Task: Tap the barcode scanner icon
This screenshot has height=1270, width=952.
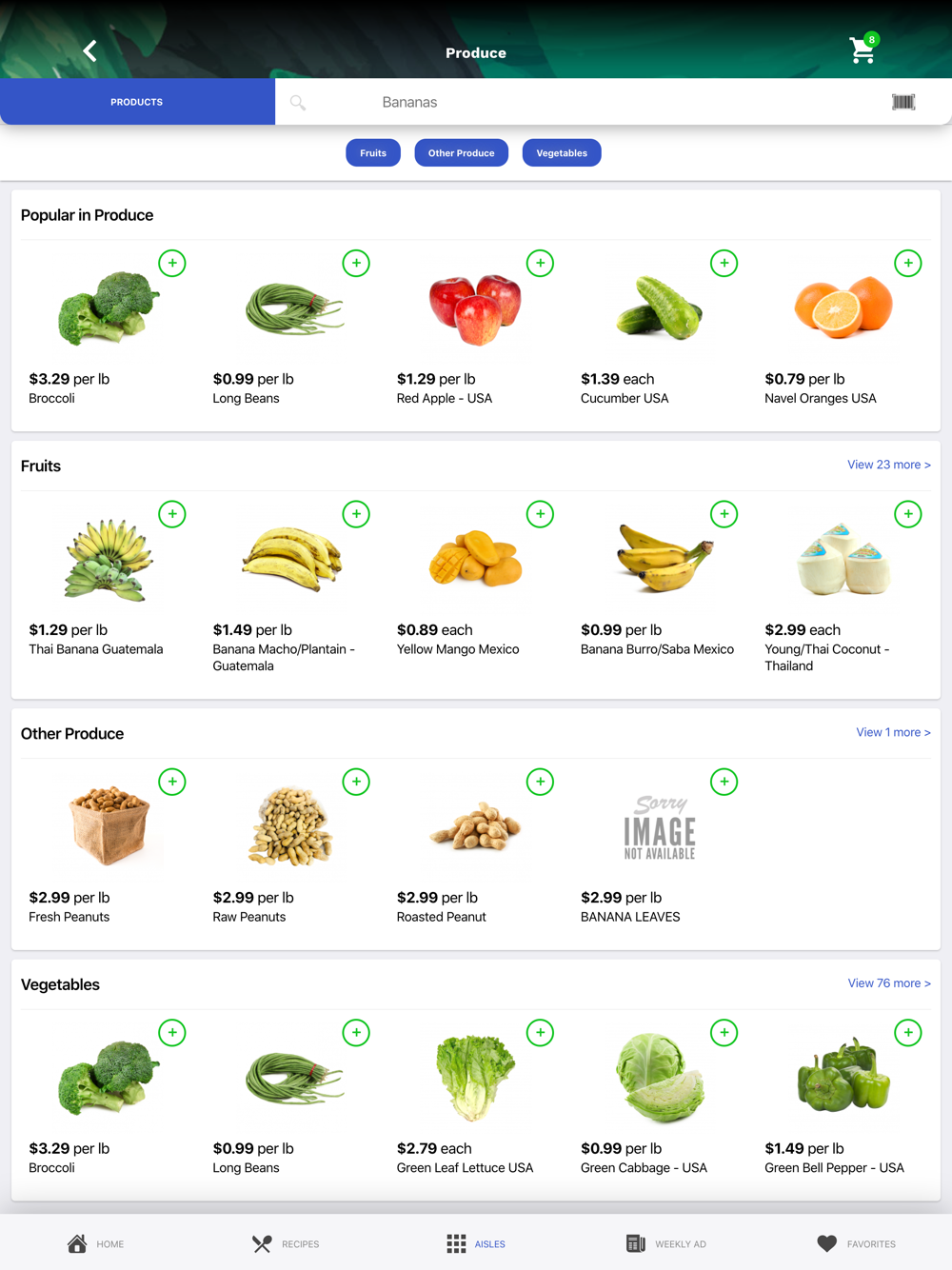Action: click(903, 102)
